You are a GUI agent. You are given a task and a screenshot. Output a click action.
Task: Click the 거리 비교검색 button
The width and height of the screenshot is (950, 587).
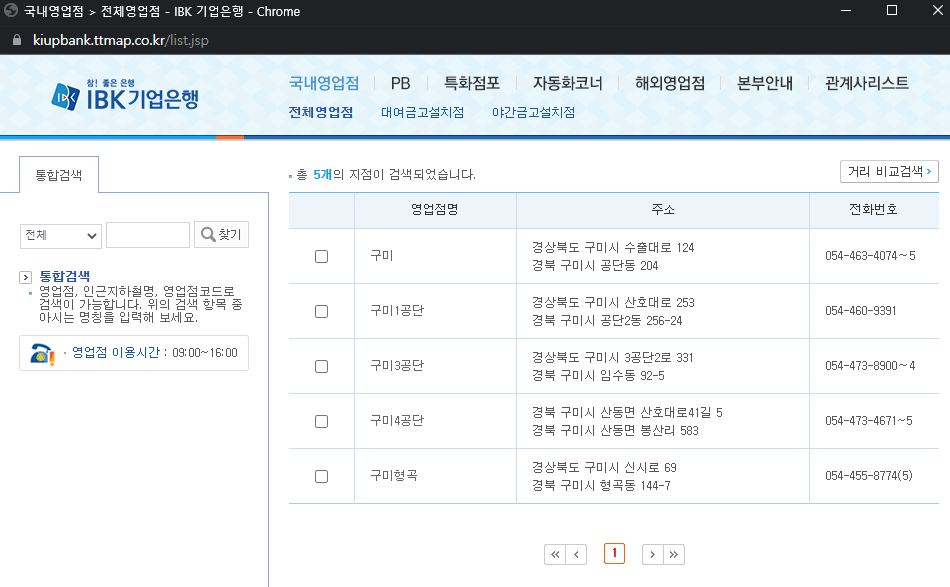point(888,172)
